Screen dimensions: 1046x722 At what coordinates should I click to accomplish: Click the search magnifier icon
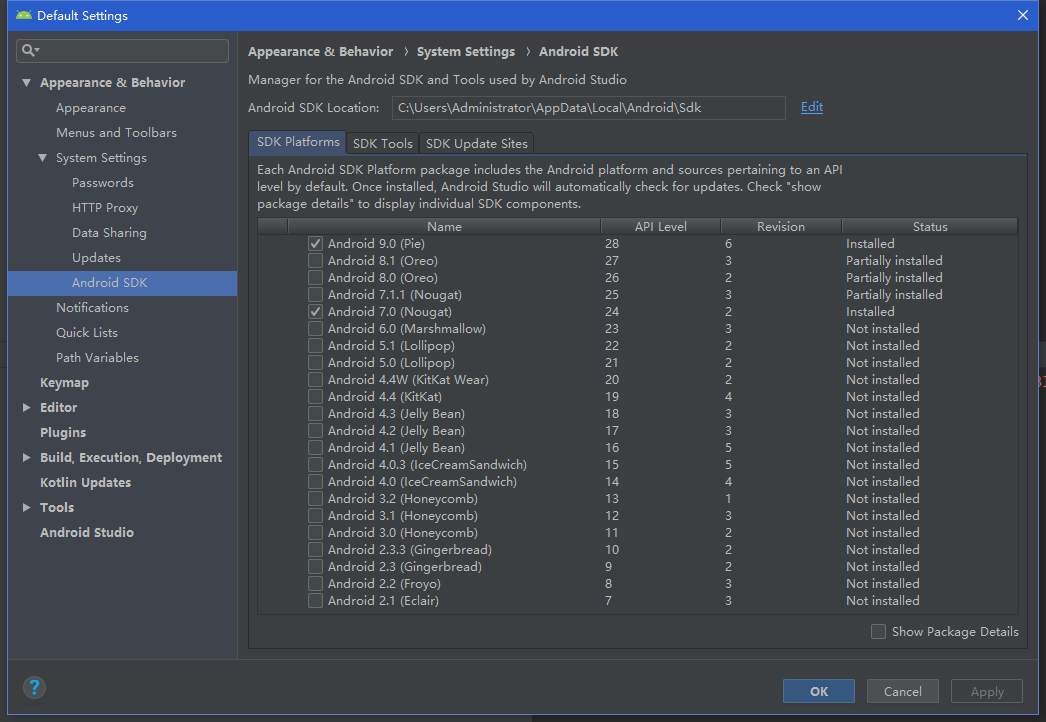tap(29, 50)
